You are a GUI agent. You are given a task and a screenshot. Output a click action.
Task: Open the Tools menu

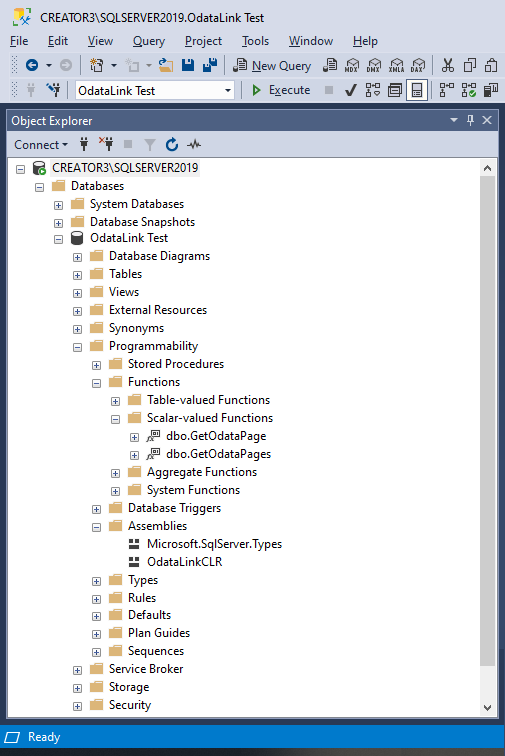pos(255,41)
